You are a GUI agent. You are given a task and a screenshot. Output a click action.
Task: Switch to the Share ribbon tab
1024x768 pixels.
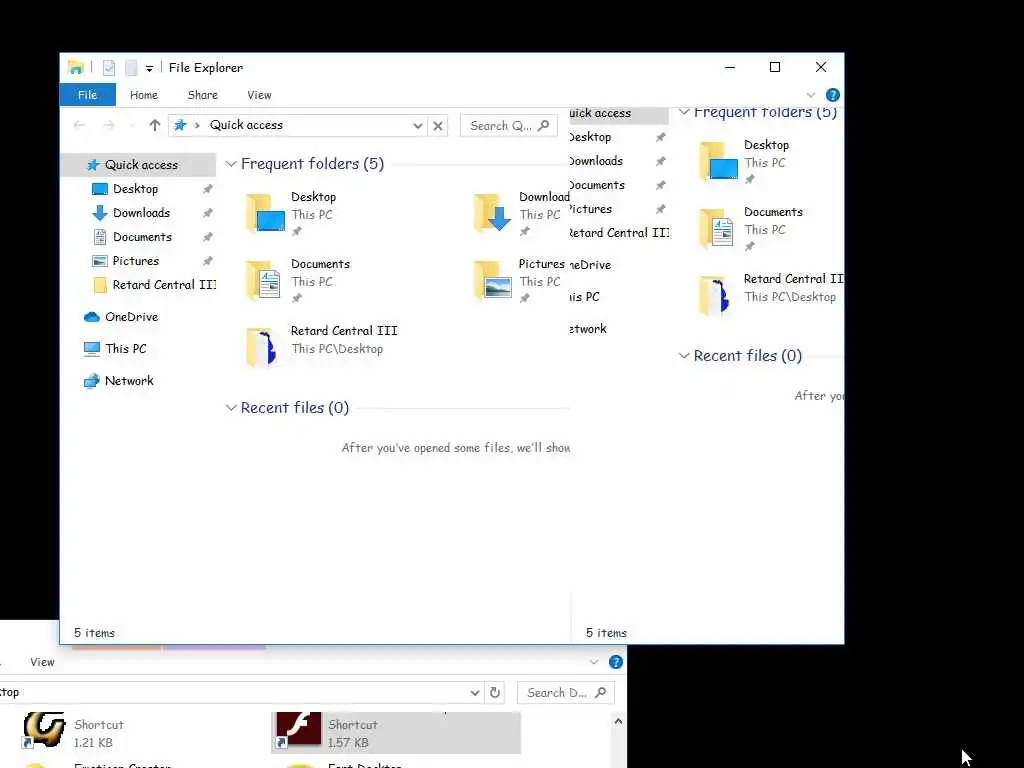(x=202, y=95)
